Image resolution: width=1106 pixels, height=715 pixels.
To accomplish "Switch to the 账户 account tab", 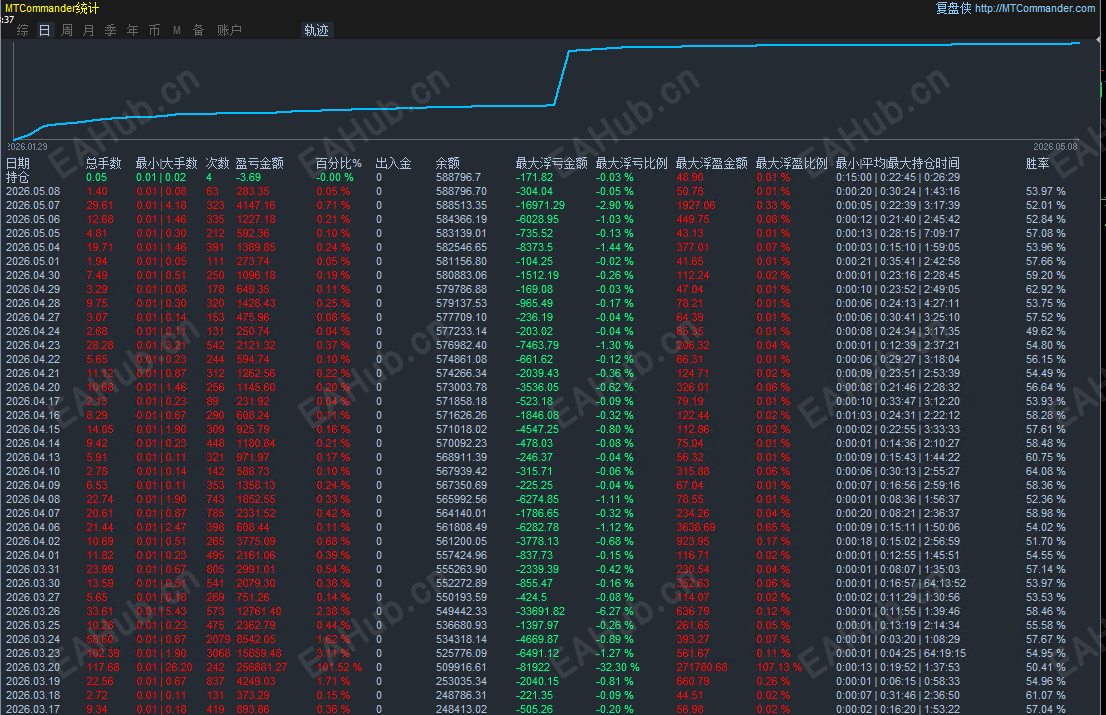I will (x=229, y=30).
